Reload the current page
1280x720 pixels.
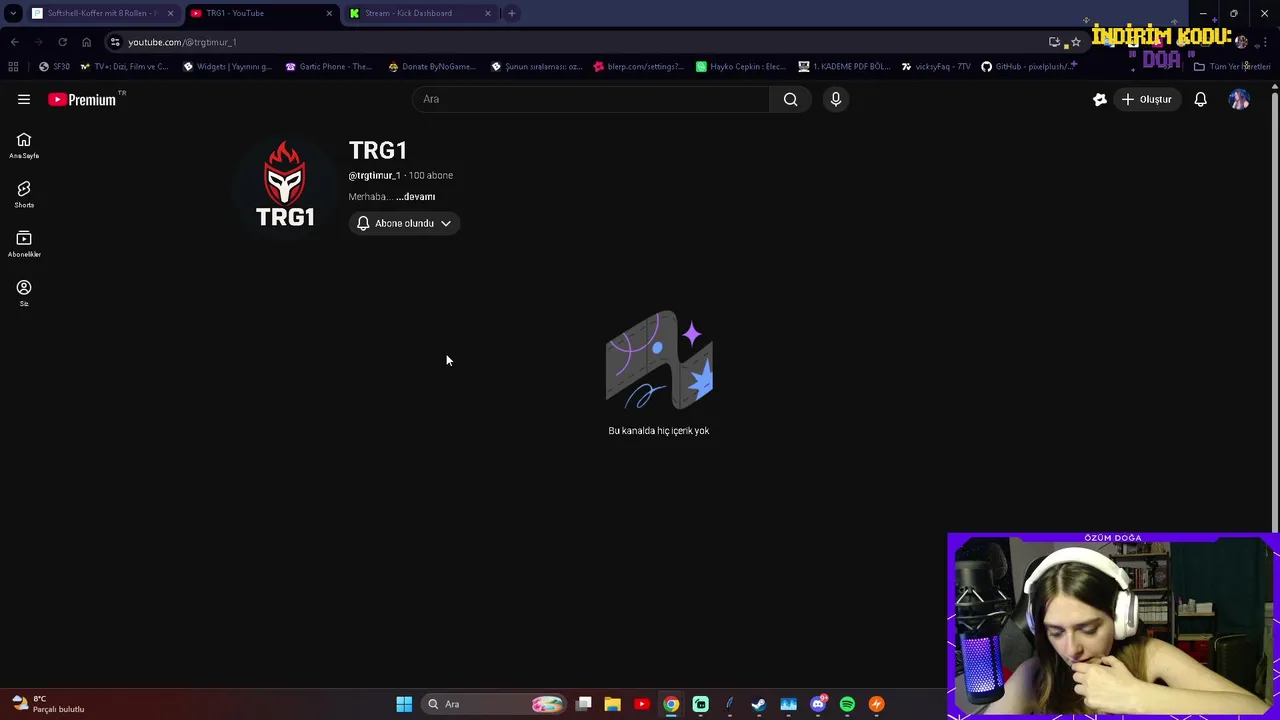(x=62, y=42)
